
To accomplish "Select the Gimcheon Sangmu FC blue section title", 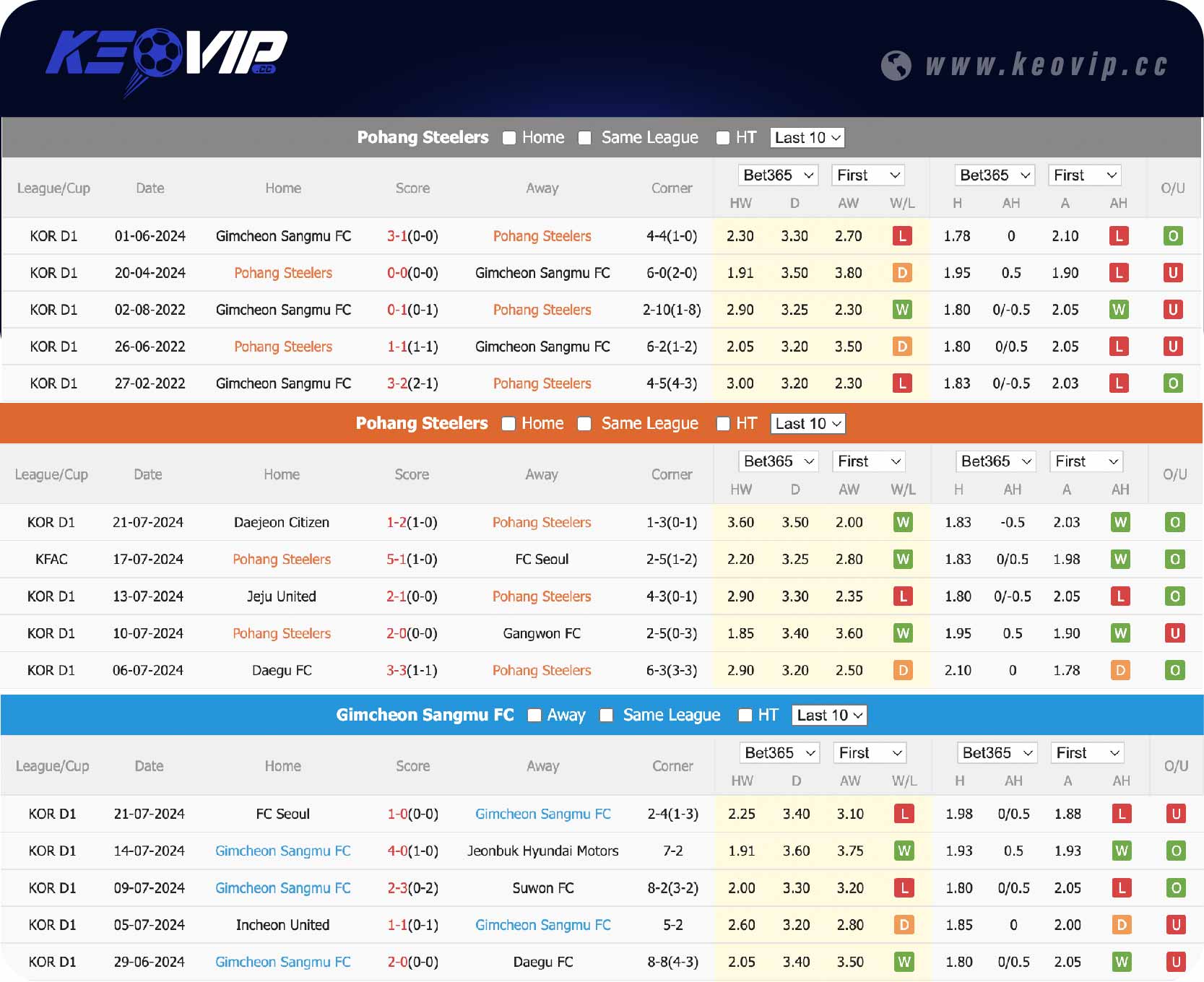I will [425, 715].
